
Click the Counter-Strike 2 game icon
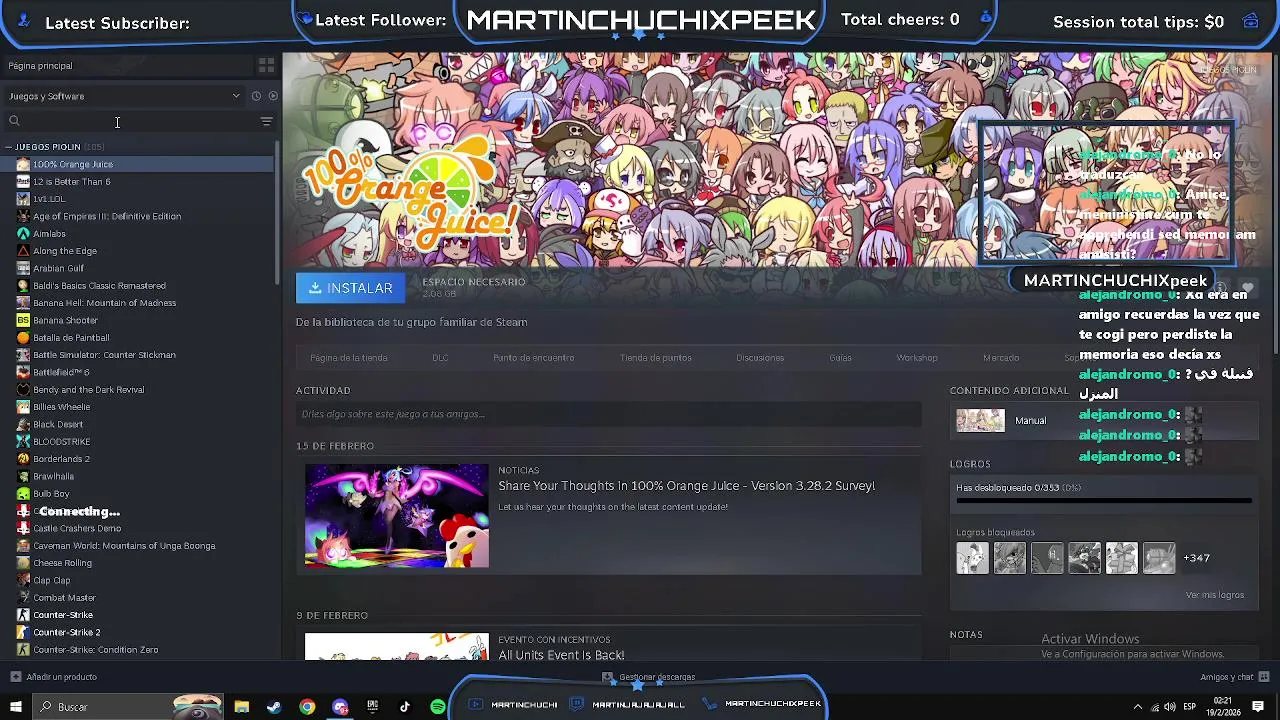pyautogui.click(x=23, y=632)
